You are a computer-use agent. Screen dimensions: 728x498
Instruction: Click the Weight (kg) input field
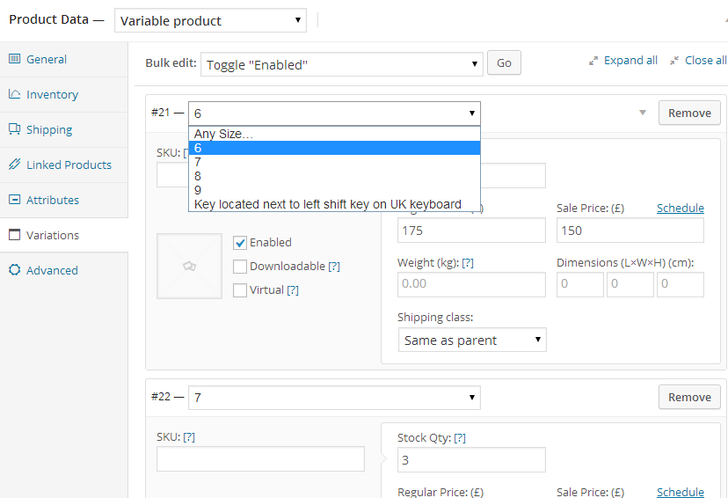click(471, 284)
